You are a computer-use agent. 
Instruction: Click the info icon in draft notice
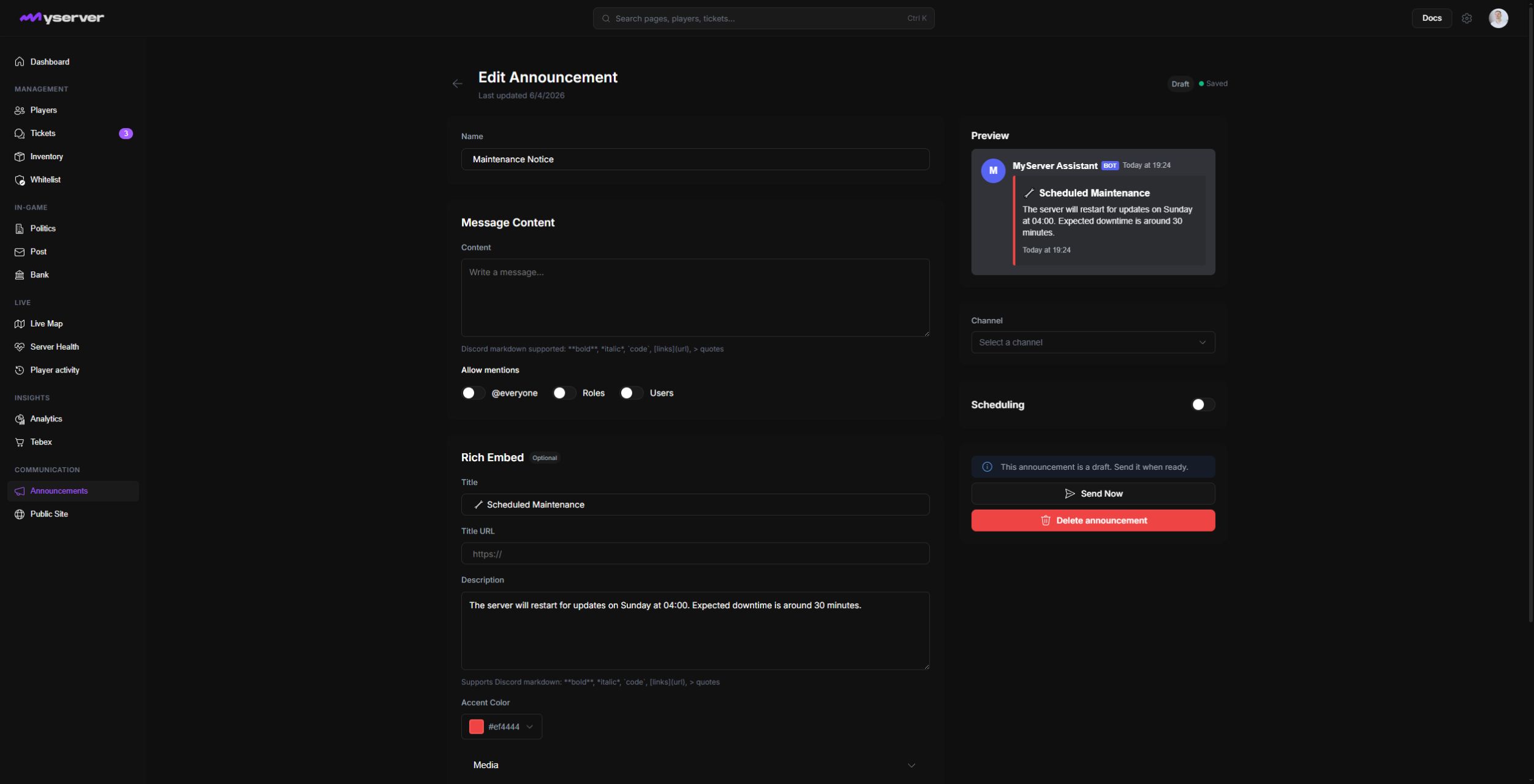pyautogui.click(x=987, y=467)
